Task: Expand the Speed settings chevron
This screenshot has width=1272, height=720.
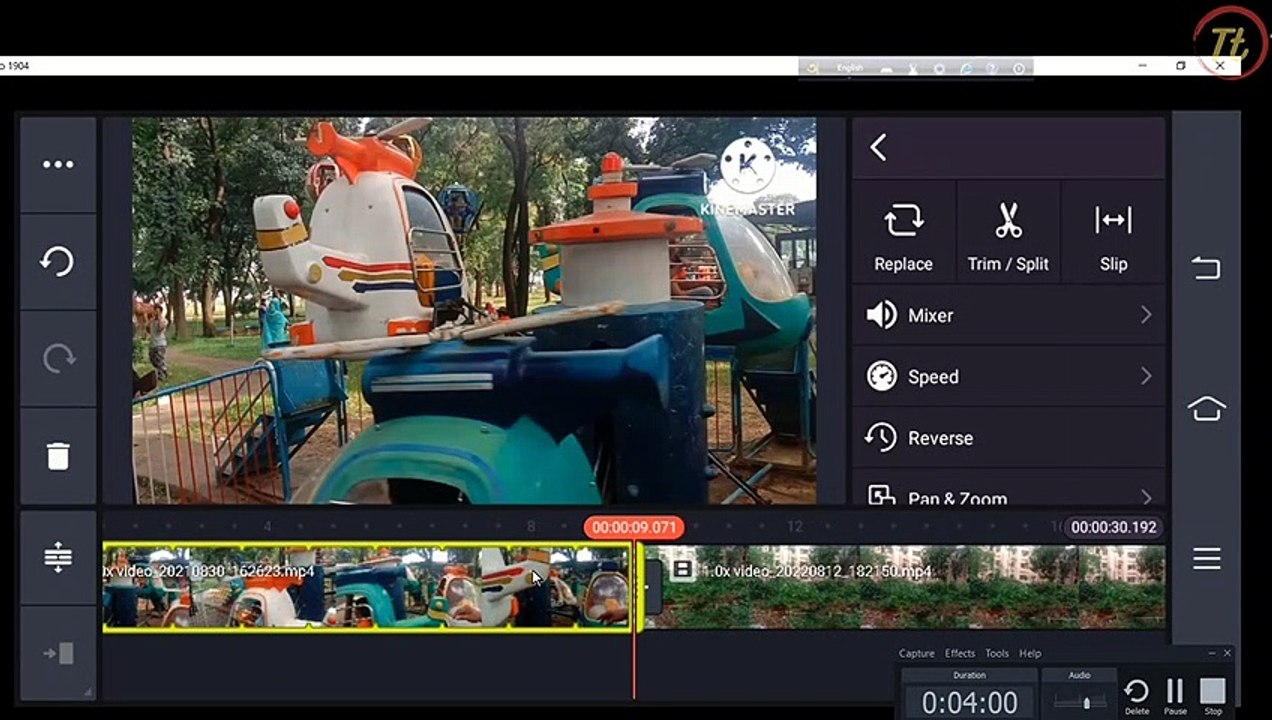Action: coord(1146,376)
